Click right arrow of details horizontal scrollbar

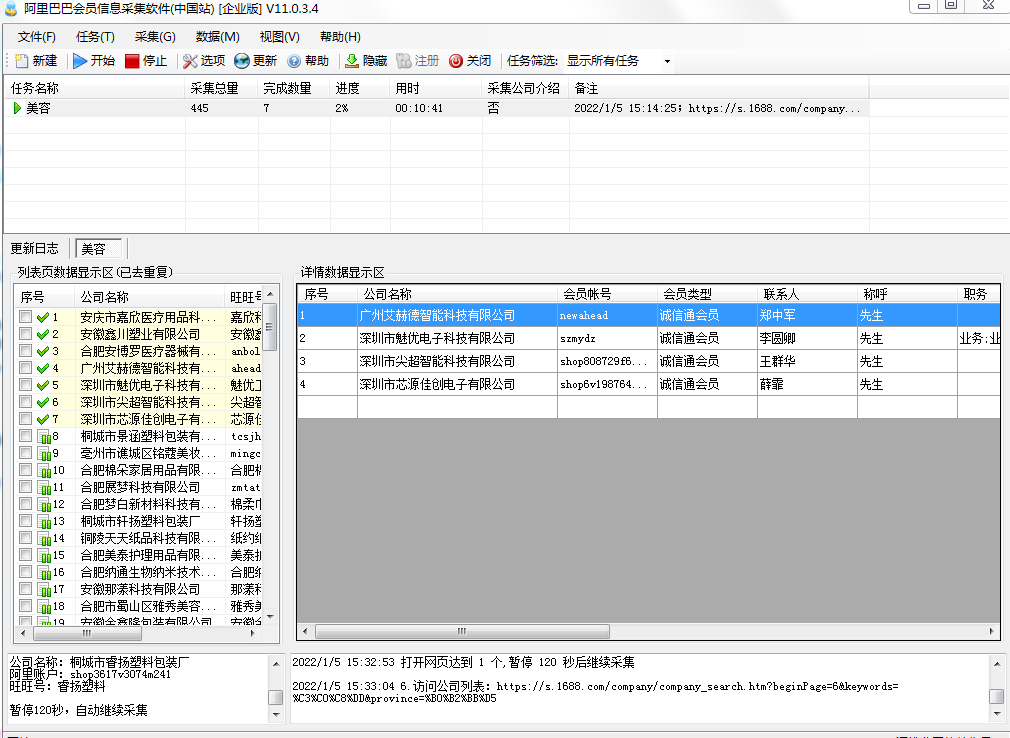[991, 631]
